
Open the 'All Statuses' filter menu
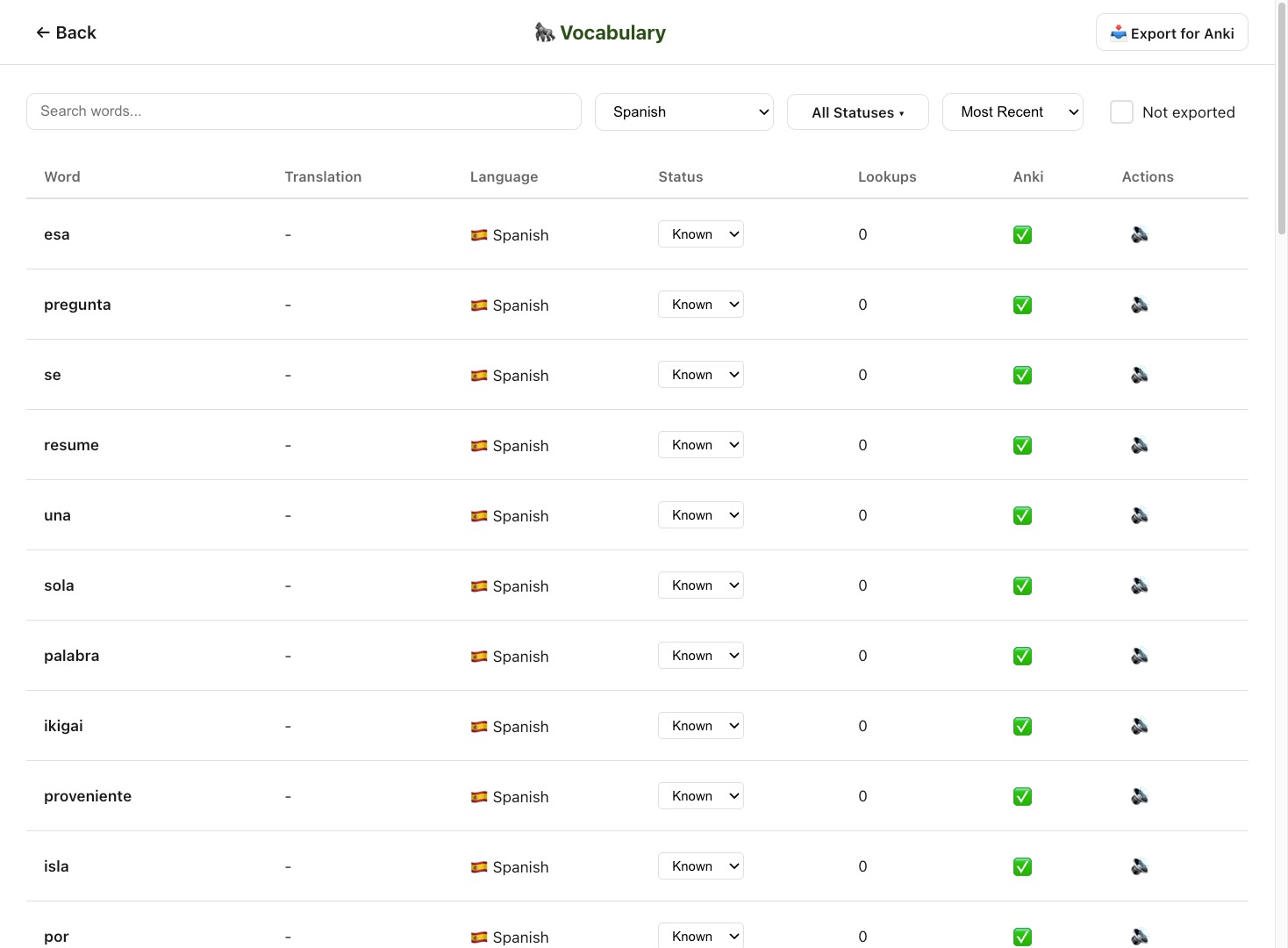[857, 112]
